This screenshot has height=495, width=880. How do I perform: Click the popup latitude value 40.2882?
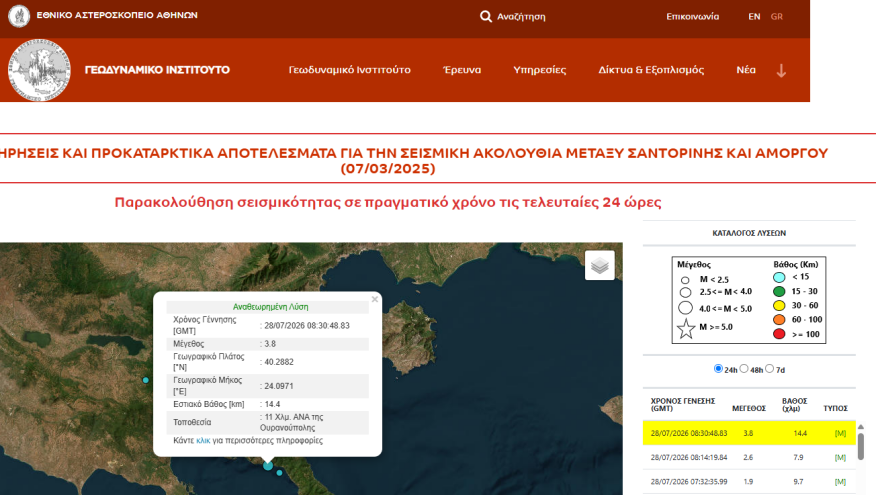(279, 362)
